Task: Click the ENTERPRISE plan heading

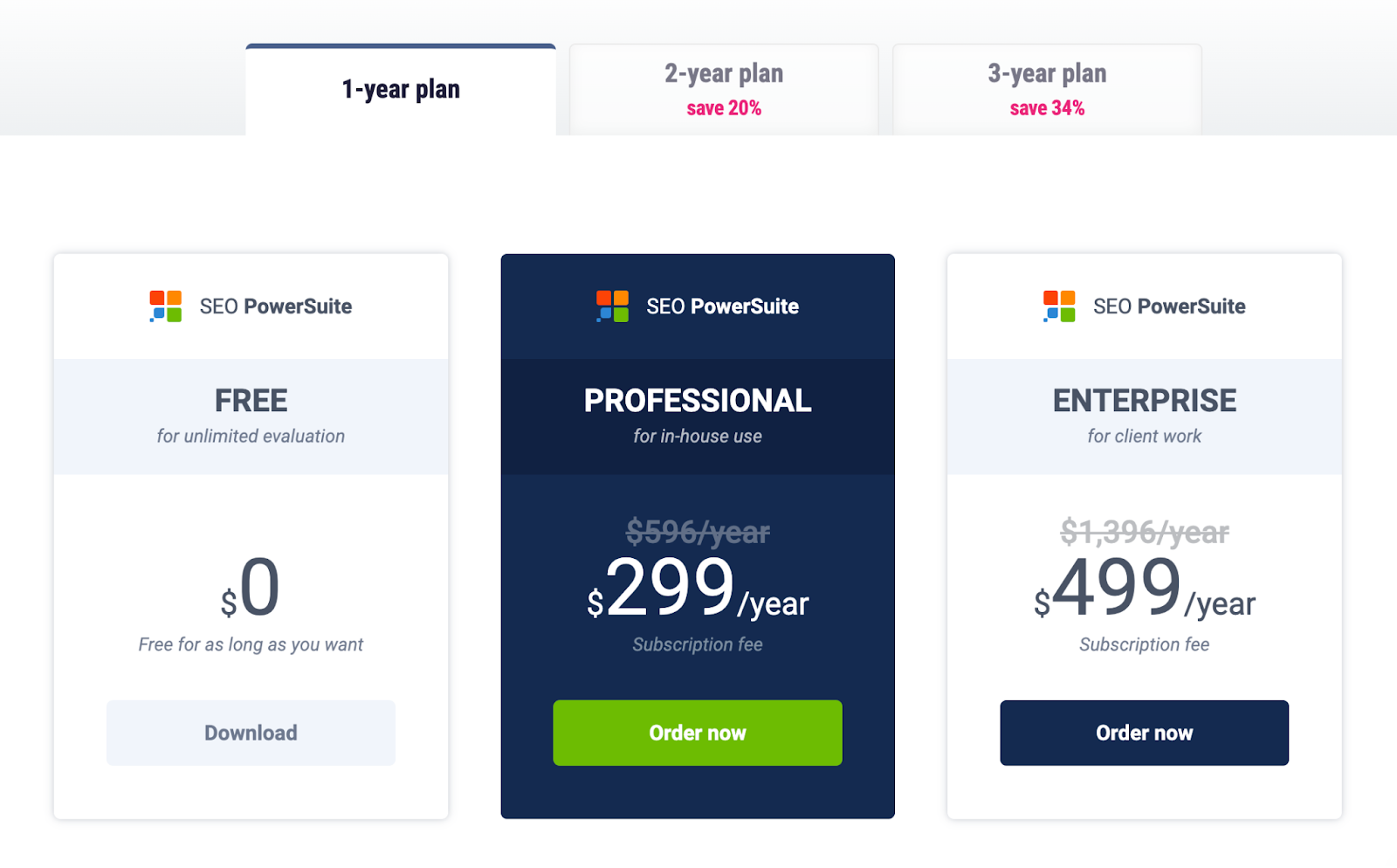Action: (1144, 401)
